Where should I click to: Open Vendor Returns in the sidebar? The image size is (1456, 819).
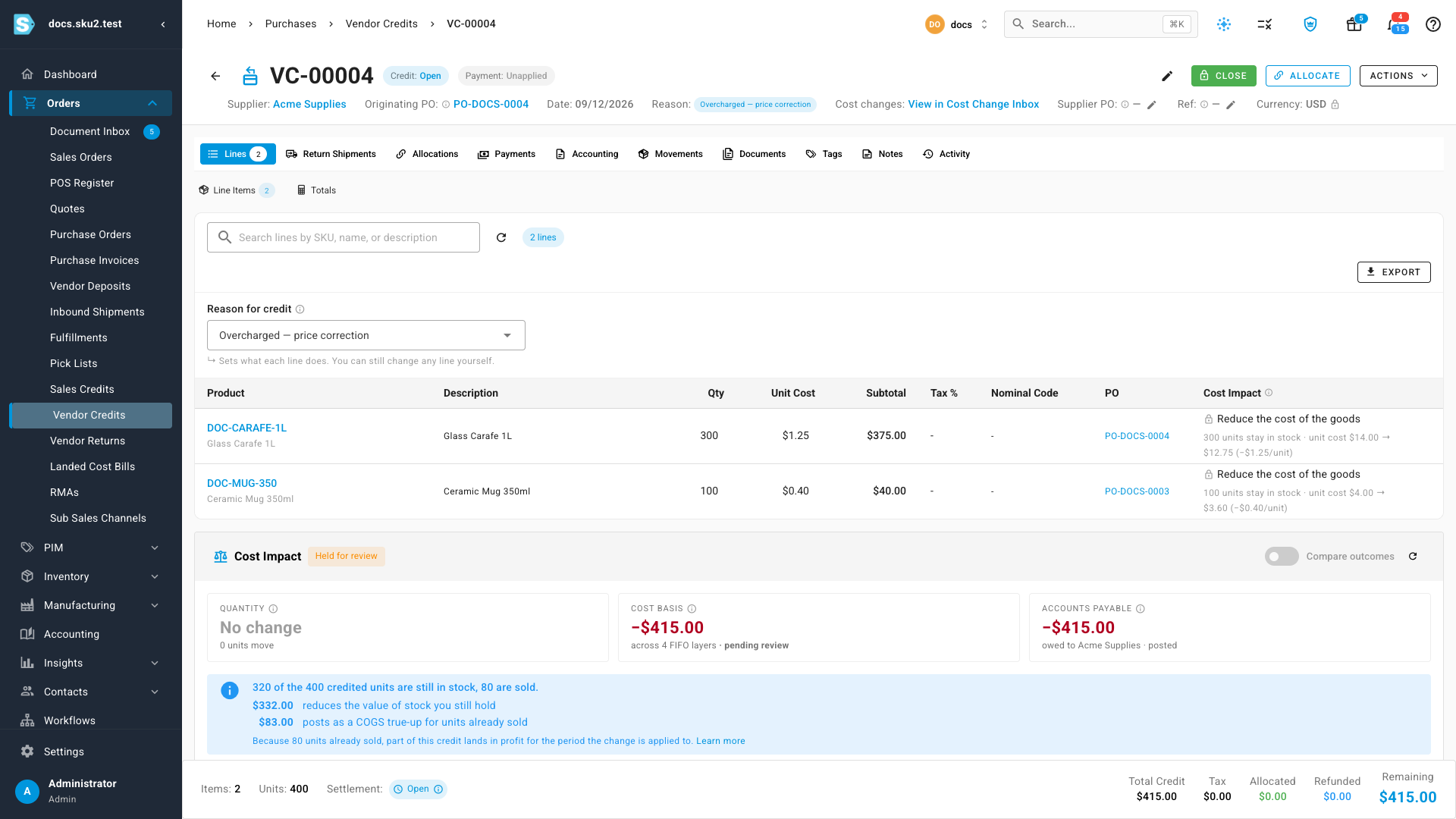(87, 441)
